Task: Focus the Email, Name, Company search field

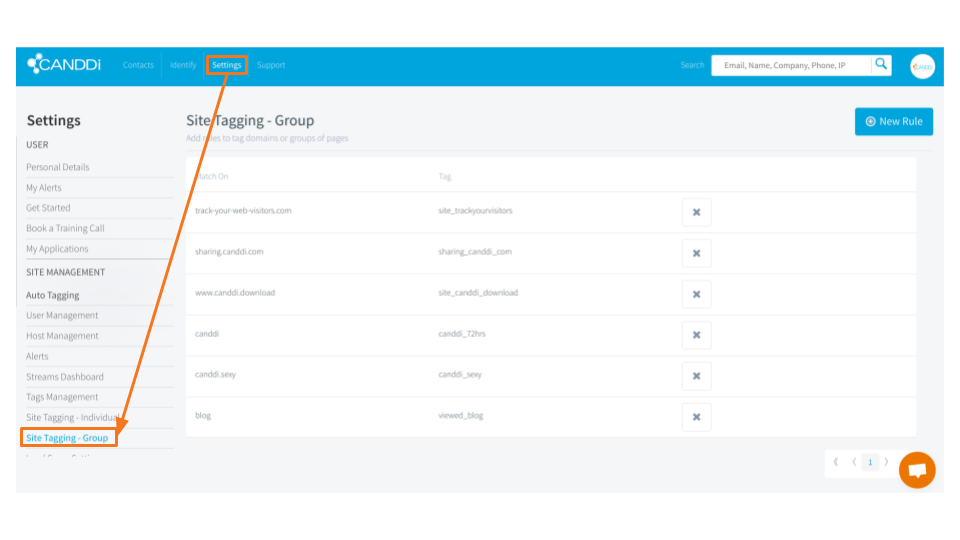Action: (791, 65)
